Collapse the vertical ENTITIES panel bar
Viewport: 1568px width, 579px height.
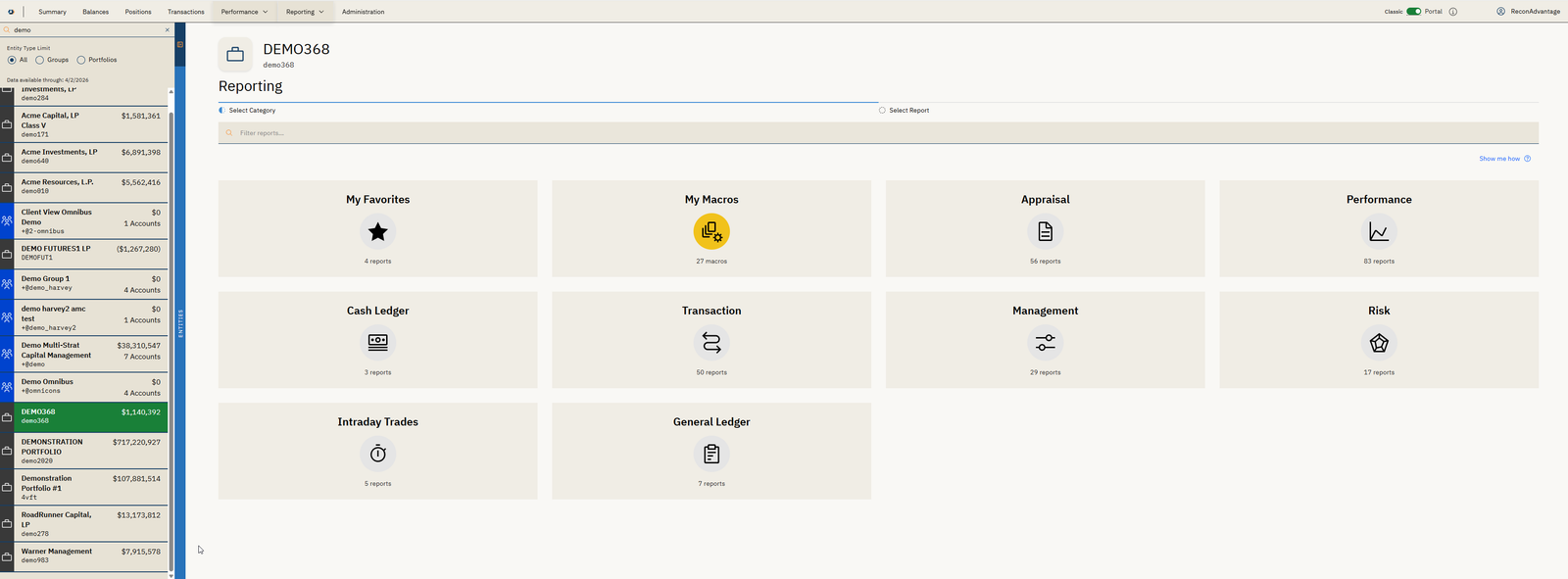click(x=180, y=323)
